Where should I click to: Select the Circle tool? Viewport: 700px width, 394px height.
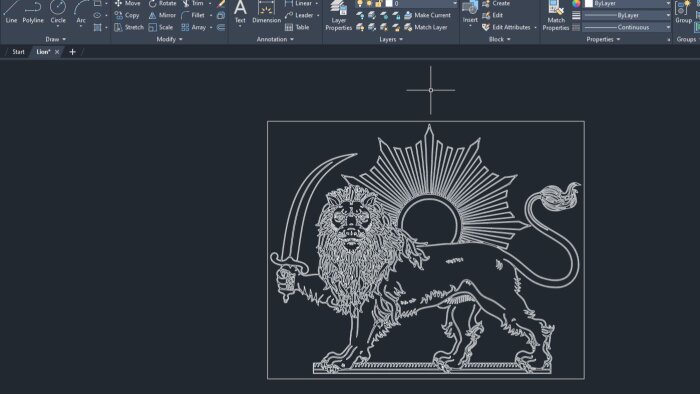point(58,12)
